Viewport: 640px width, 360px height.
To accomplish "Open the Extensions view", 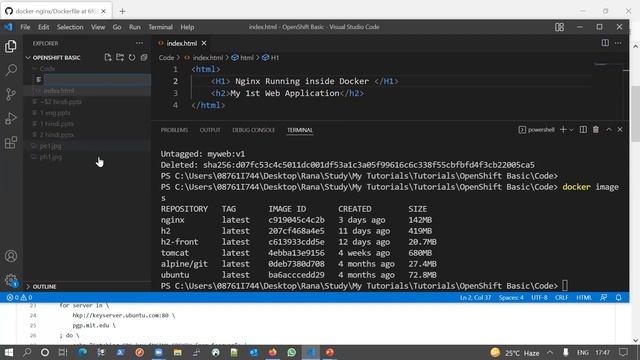I will 11,142.
